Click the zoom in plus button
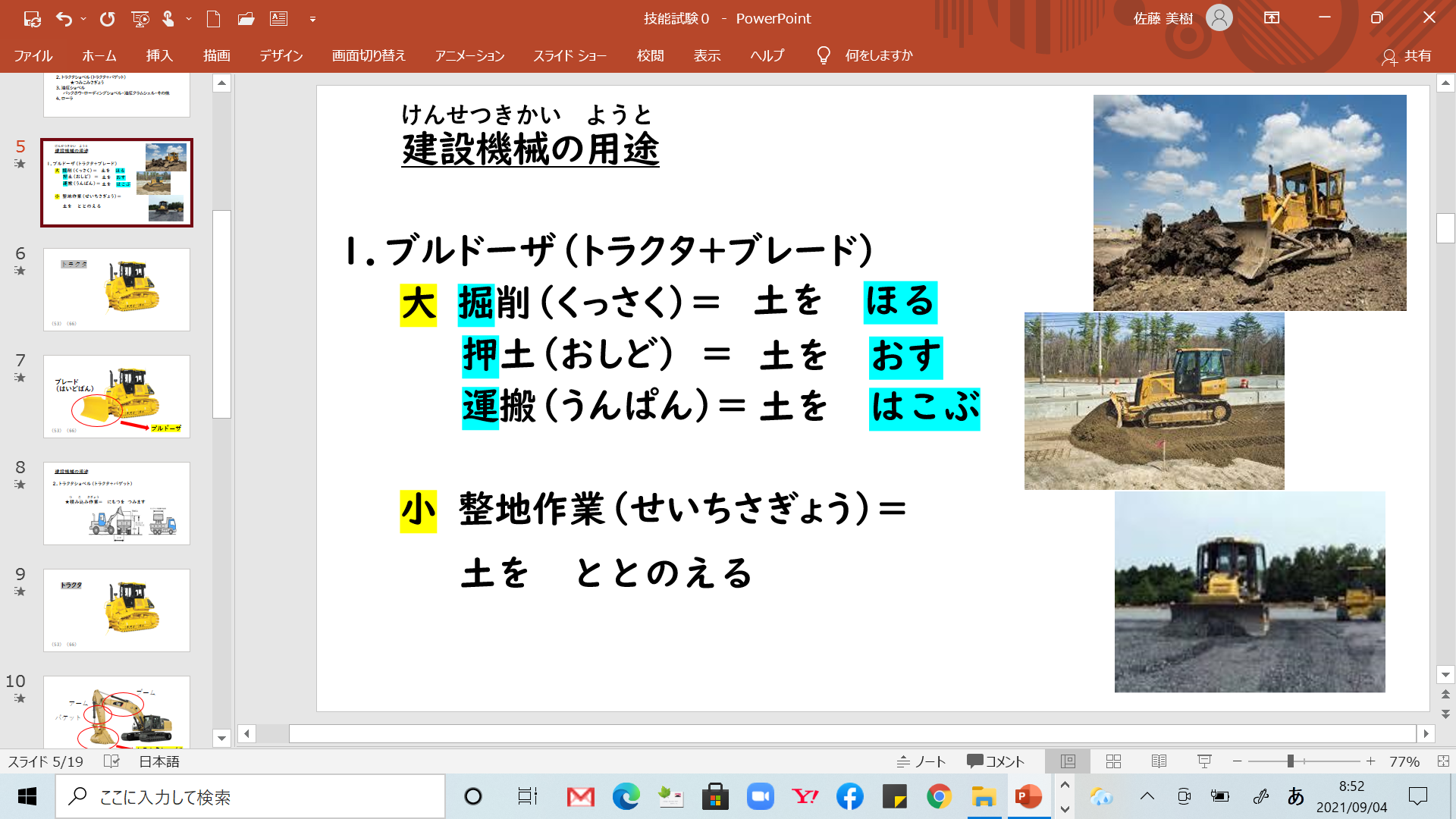 pyautogui.click(x=1370, y=761)
